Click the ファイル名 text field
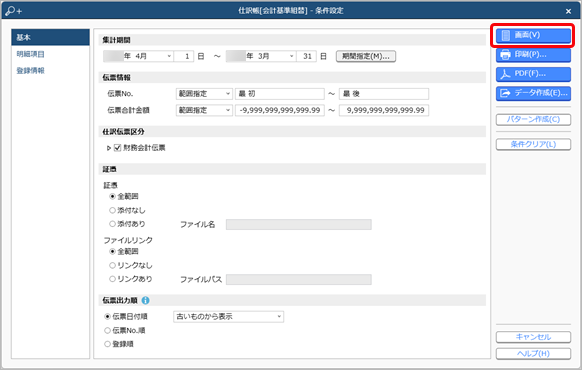This screenshot has width=582, height=370. pos(299,225)
